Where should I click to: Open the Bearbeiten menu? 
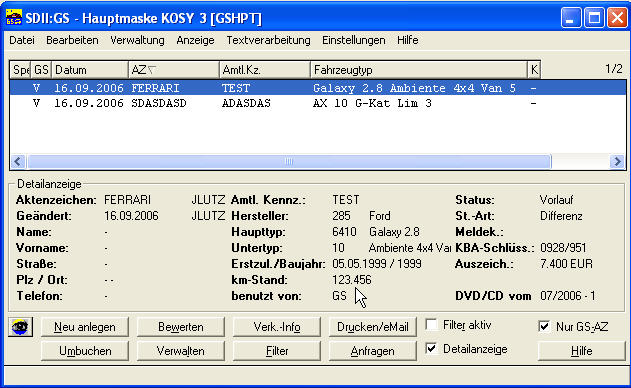tap(72, 40)
